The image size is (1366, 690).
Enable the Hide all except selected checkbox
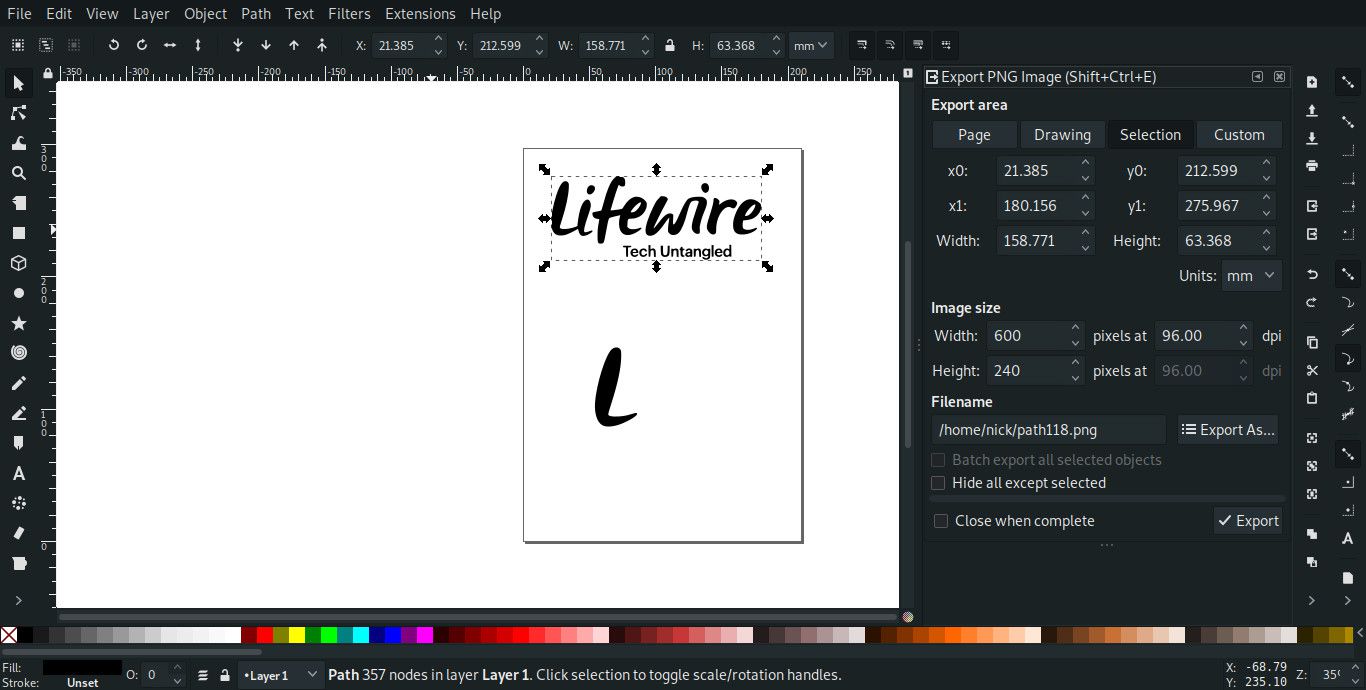pyautogui.click(x=938, y=483)
